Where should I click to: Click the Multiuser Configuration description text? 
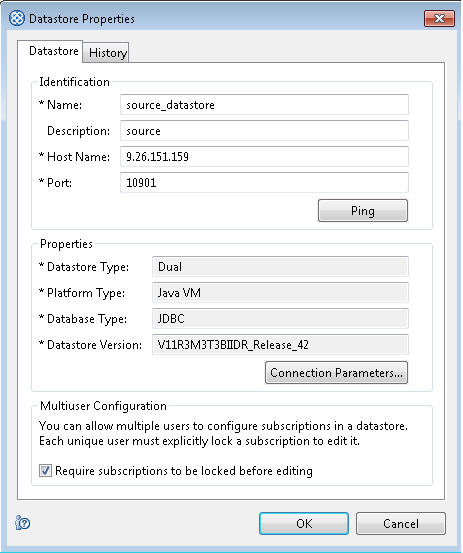click(x=223, y=433)
